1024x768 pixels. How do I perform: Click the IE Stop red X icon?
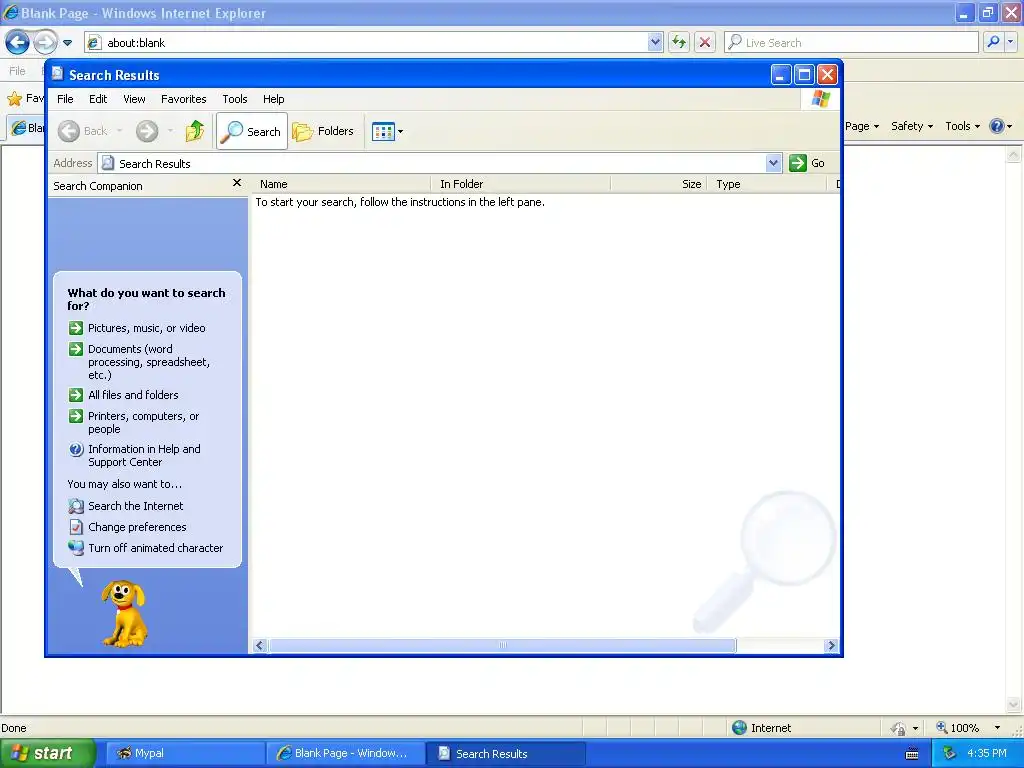705,42
